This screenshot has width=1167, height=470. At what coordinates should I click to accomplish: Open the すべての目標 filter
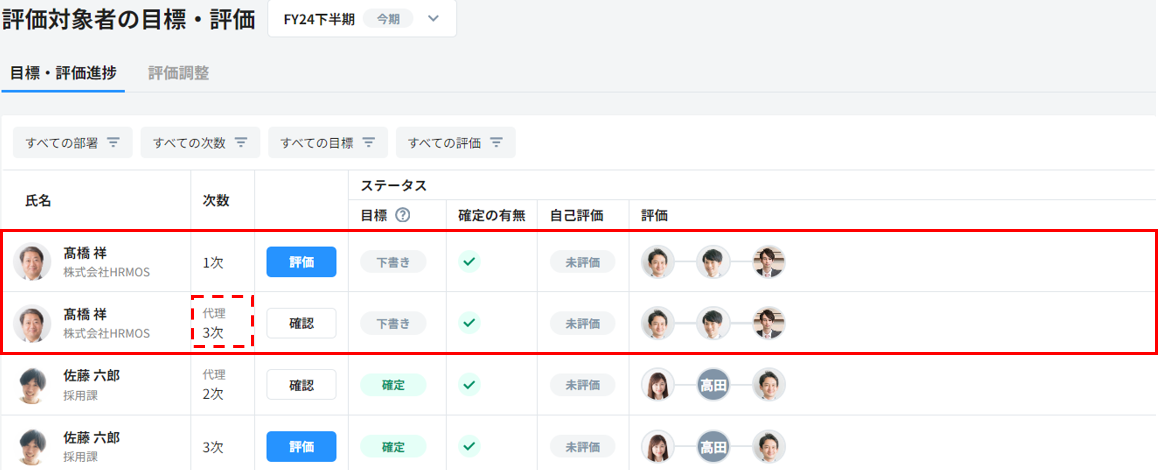coord(327,143)
